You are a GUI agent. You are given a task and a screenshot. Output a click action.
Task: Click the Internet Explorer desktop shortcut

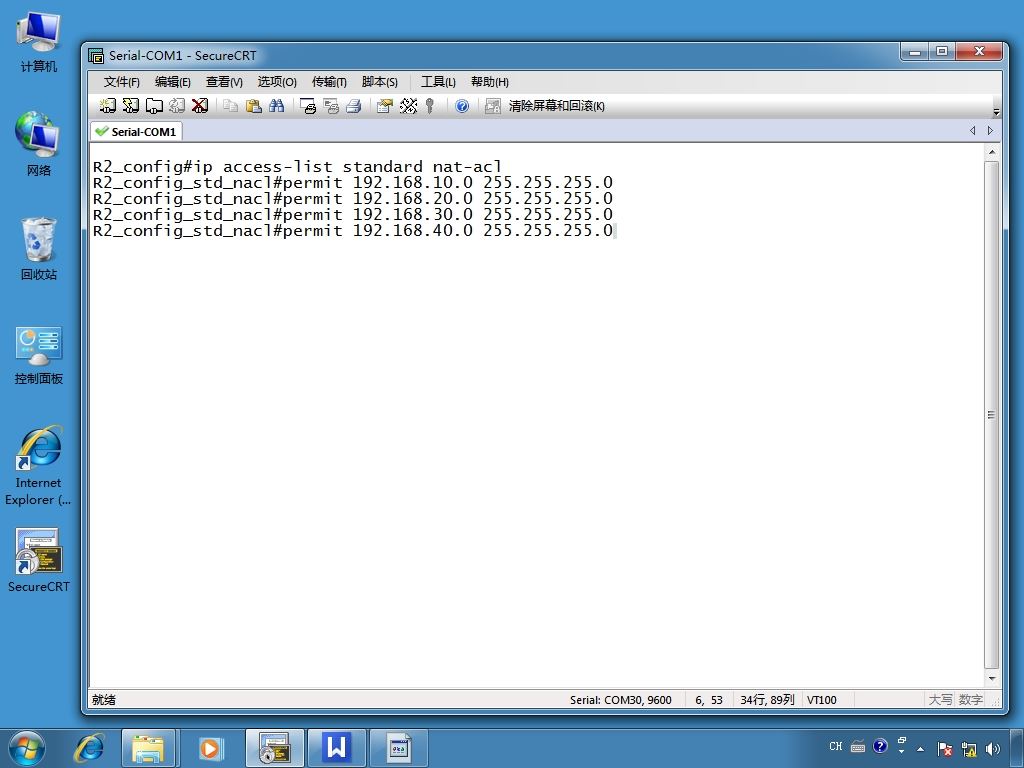38,465
